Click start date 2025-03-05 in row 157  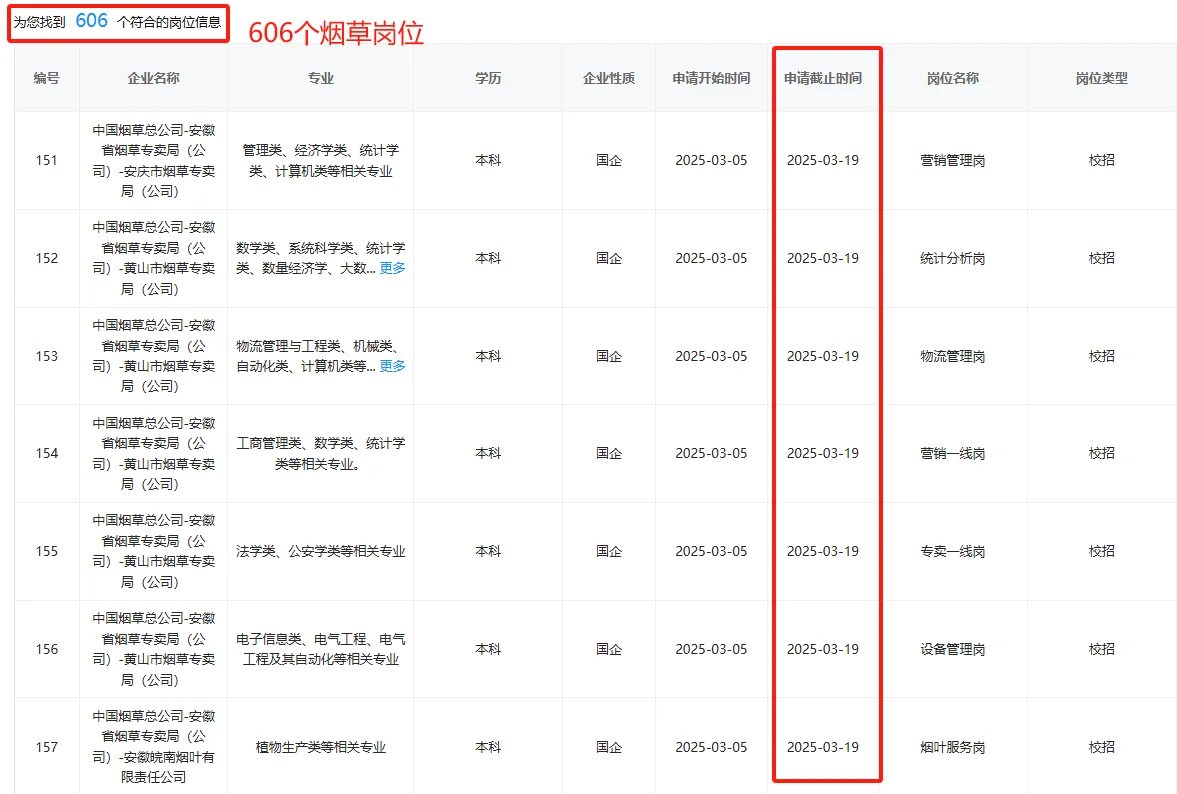tap(711, 747)
